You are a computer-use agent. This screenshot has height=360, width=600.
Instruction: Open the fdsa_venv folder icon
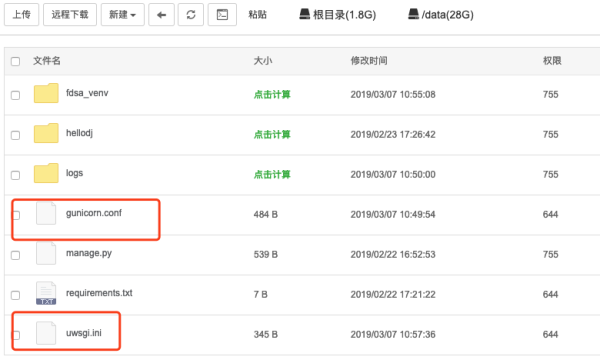pos(46,93)
